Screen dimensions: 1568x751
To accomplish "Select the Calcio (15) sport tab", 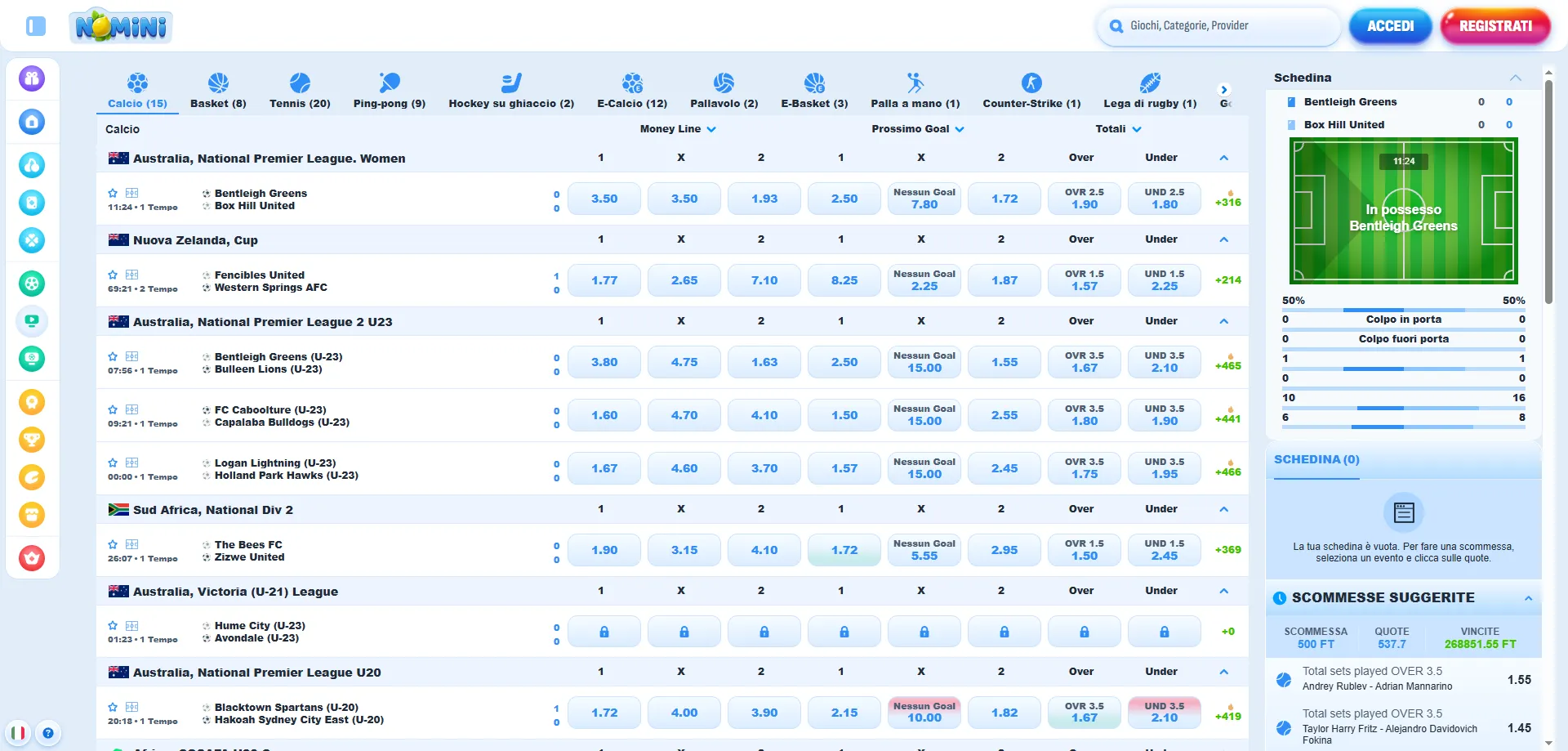I will 137,90.
